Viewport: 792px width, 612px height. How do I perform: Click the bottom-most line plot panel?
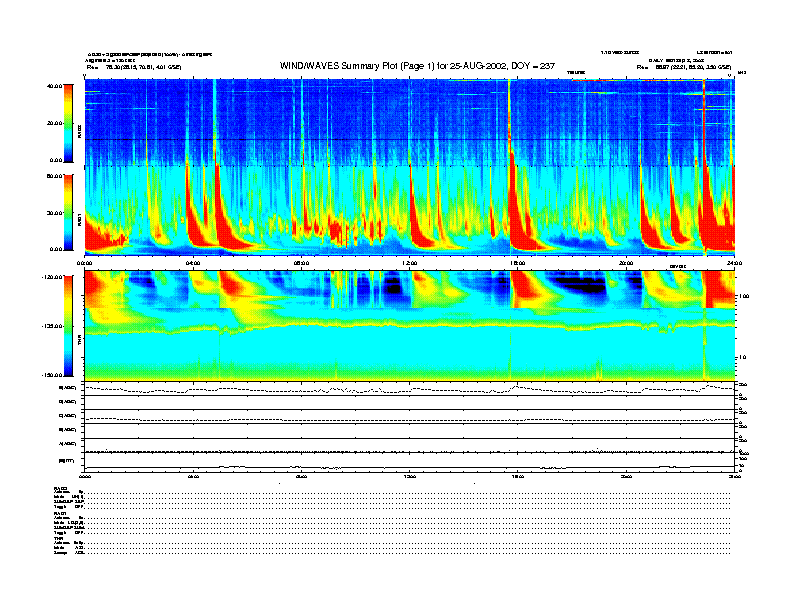click(410, 462)
